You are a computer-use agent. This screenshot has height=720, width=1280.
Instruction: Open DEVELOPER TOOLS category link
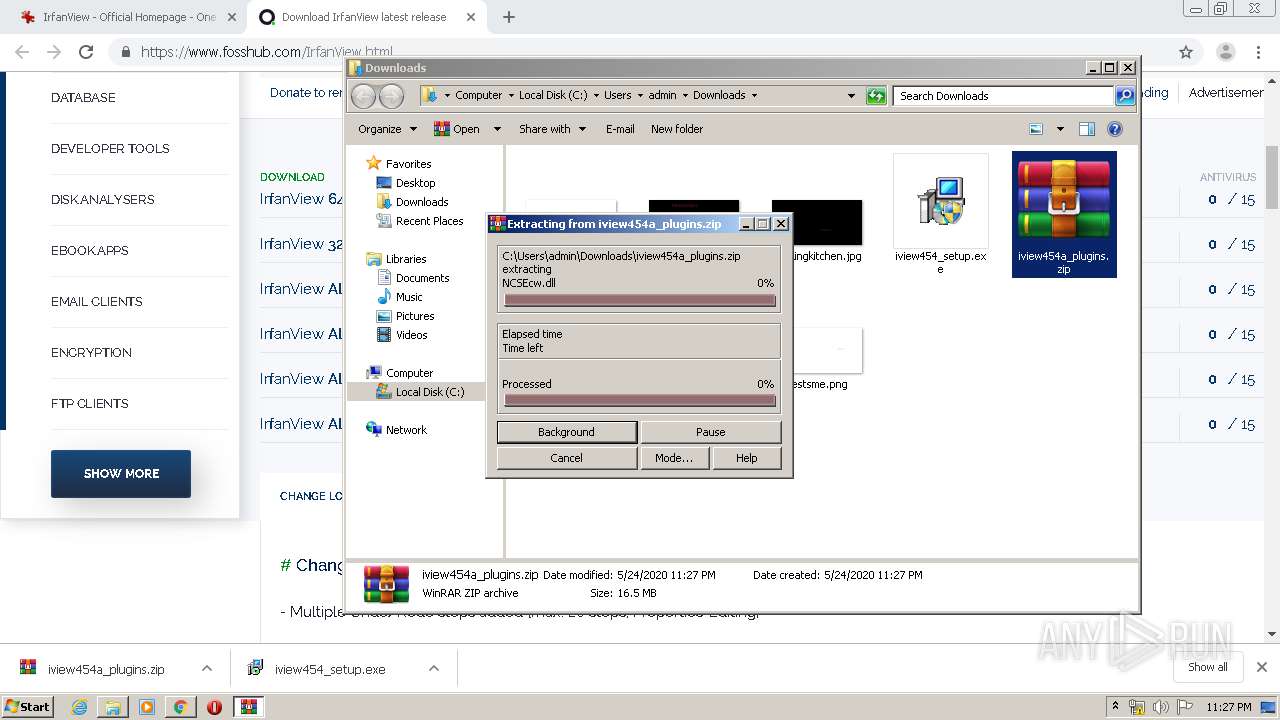click(110, 149)
